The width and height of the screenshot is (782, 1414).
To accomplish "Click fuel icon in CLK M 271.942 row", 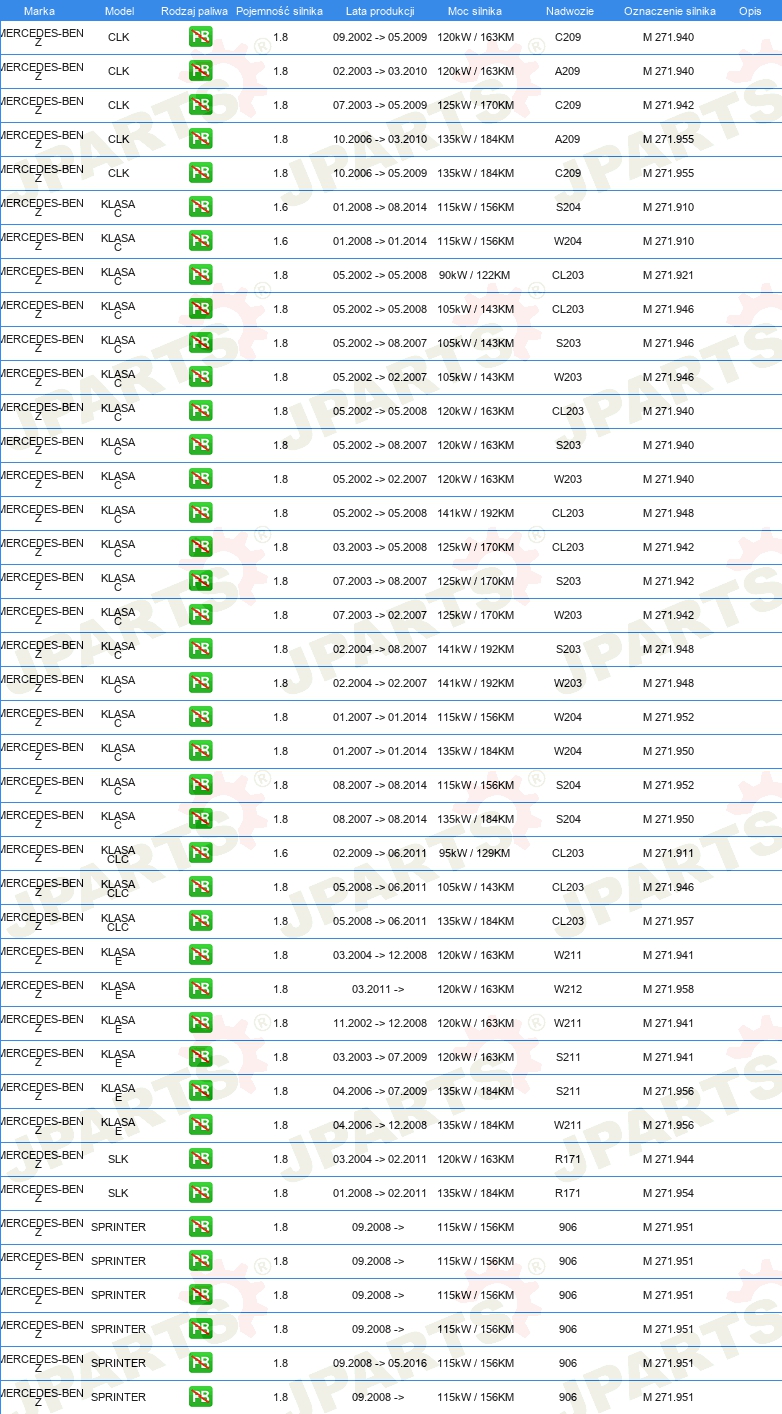I will (200, 105).
